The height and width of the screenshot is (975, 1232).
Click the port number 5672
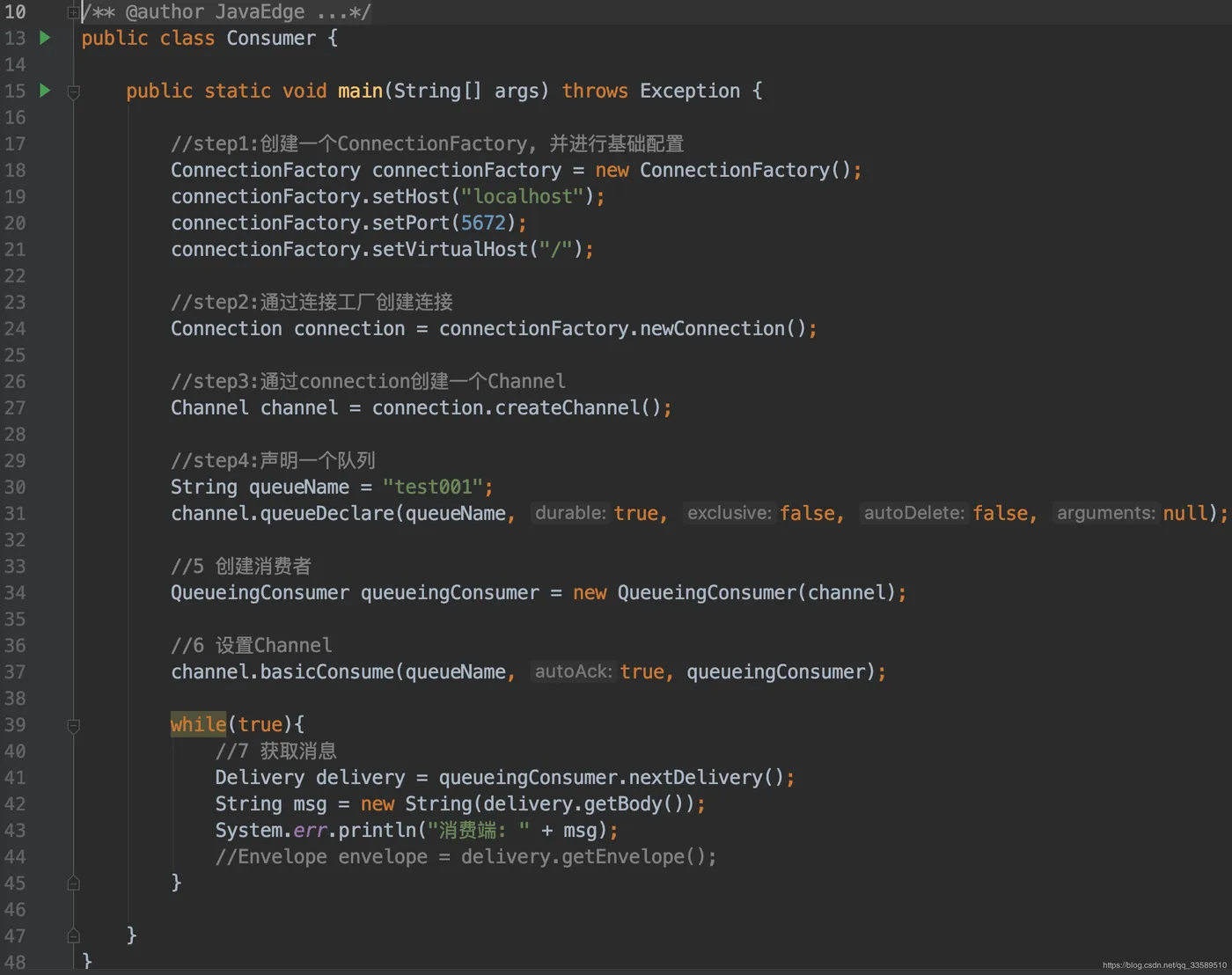pyautogui.click(x=483, y=223)
